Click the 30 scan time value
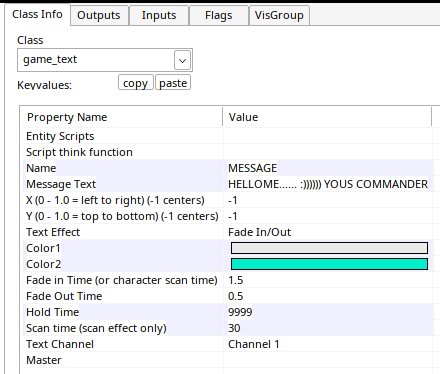440x374 pixels. point(234,328)
